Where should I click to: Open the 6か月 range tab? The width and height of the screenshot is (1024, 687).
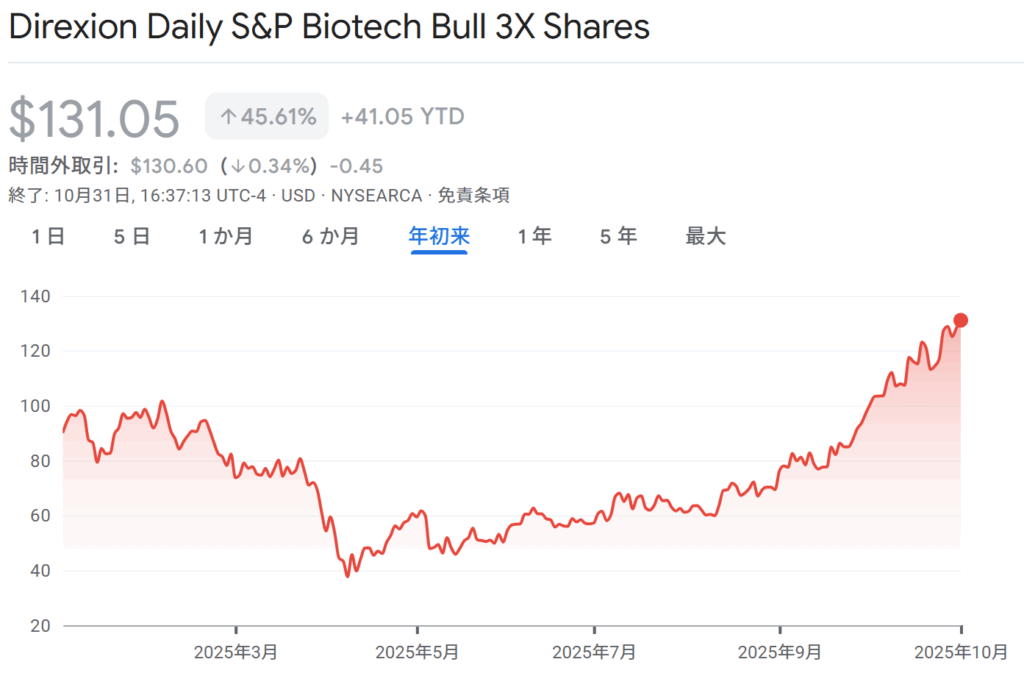(x=331, y=237)
